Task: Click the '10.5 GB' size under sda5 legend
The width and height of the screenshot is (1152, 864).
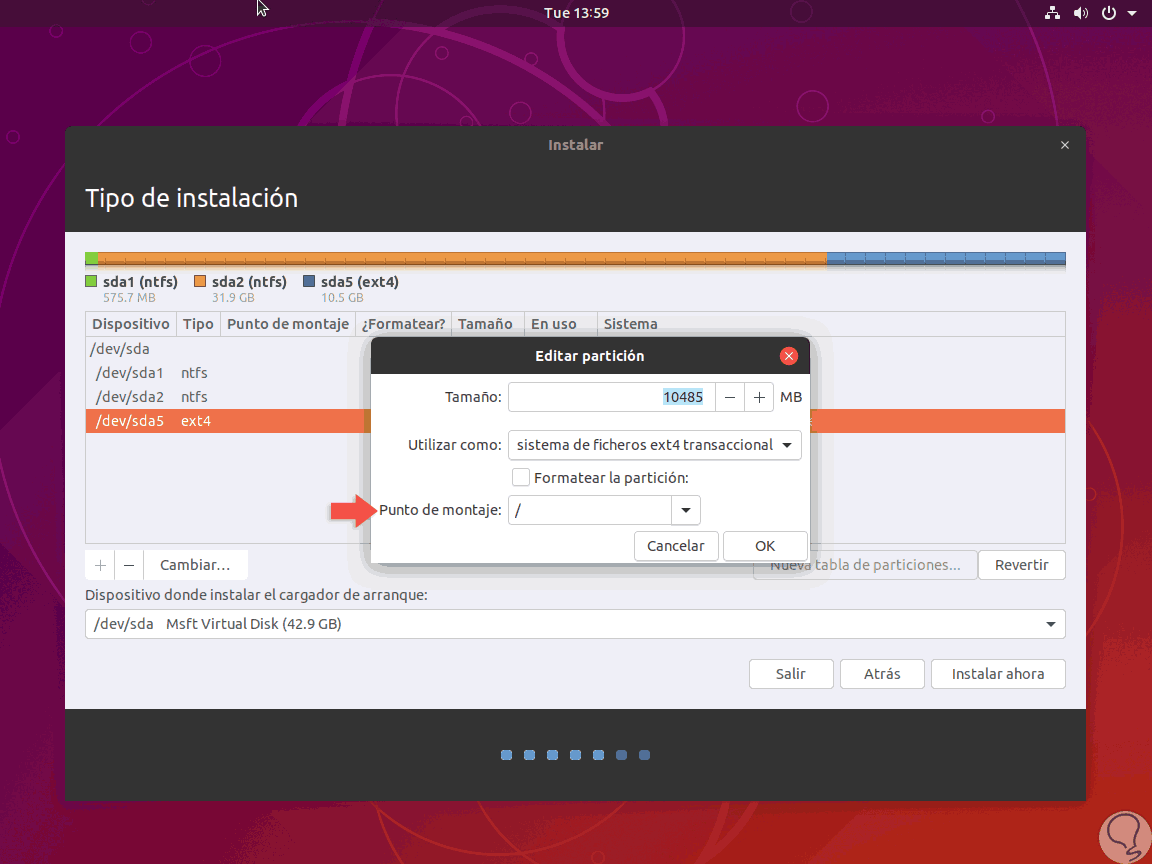Action: [342, 298]
